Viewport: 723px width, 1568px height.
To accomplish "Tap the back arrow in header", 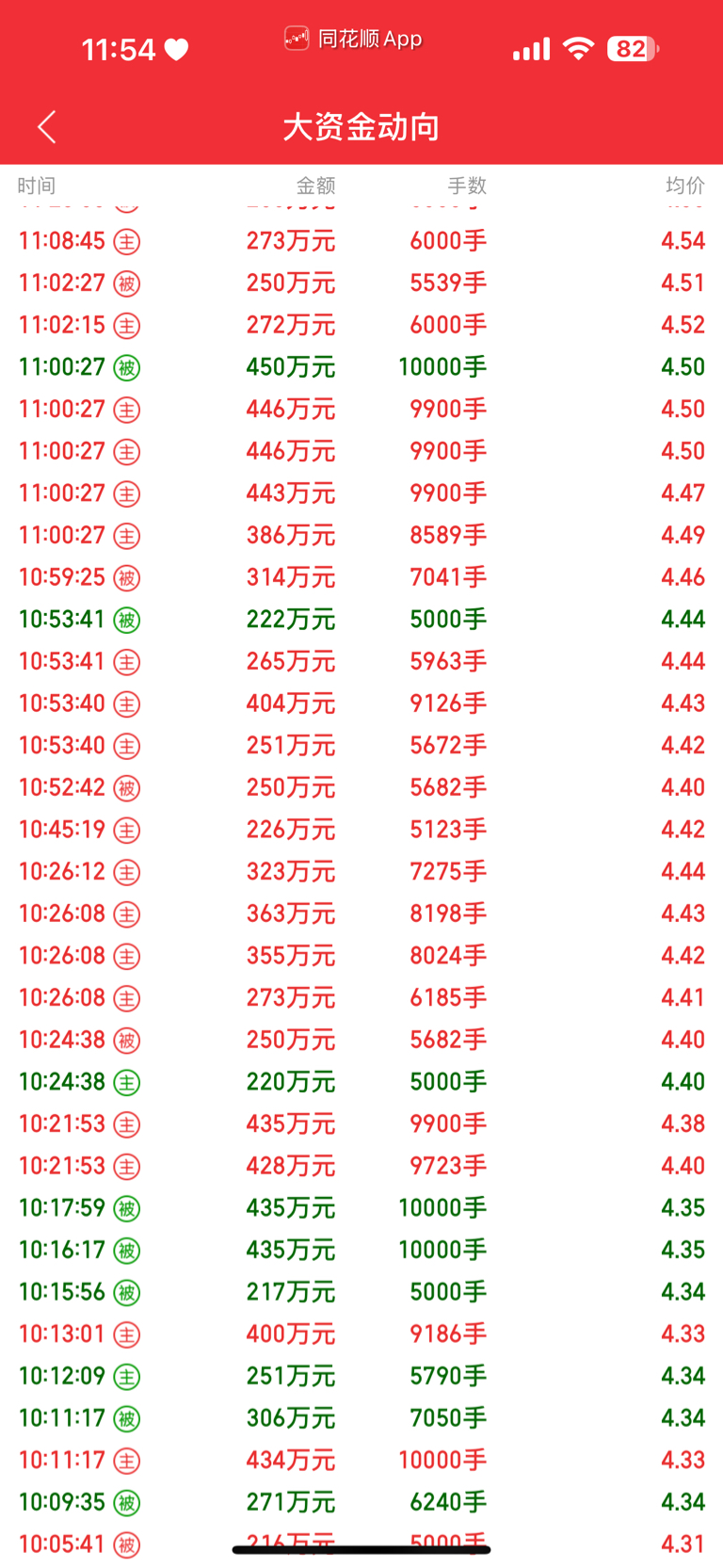I will [47, 126].
